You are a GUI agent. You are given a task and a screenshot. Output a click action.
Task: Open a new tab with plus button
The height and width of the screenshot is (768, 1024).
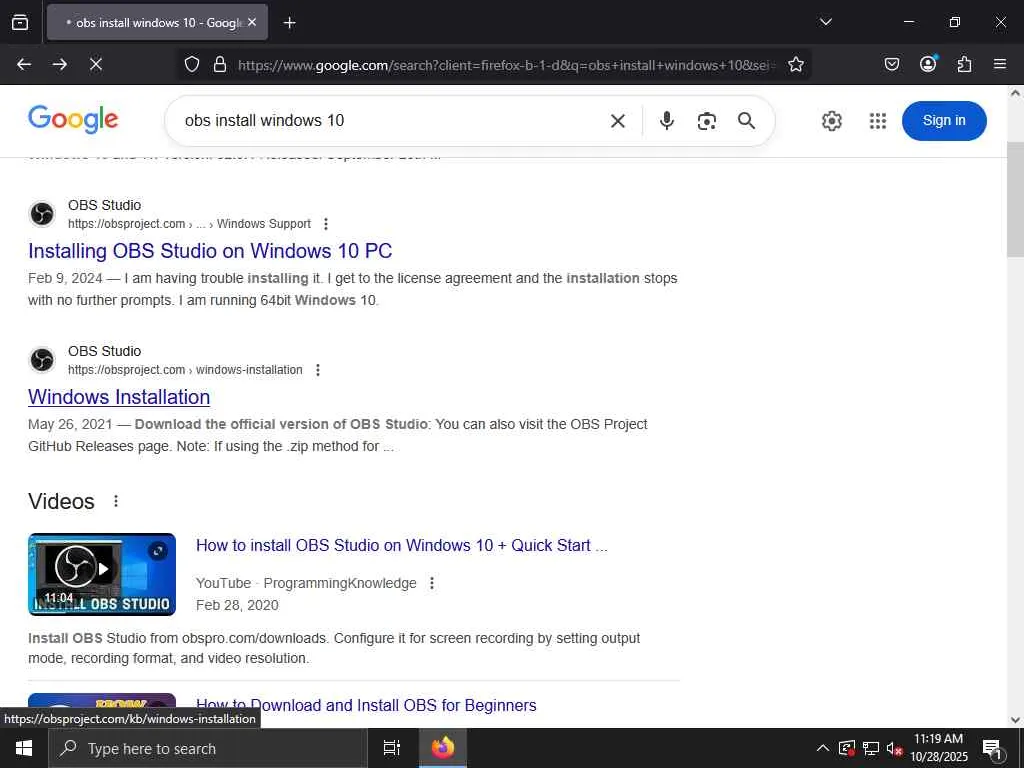(x=289, y=23)
